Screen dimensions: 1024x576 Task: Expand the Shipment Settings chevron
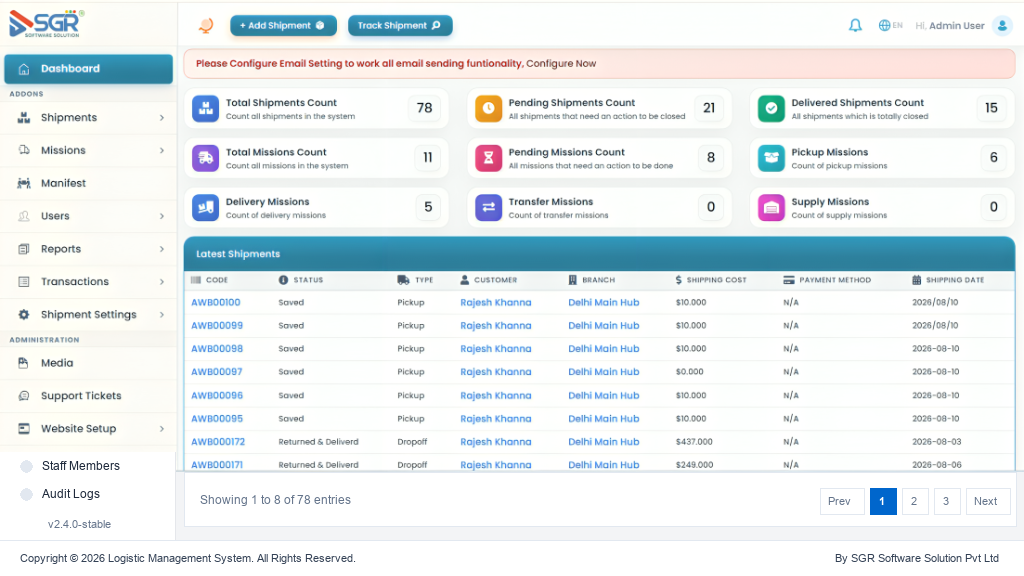coord(161,315)
